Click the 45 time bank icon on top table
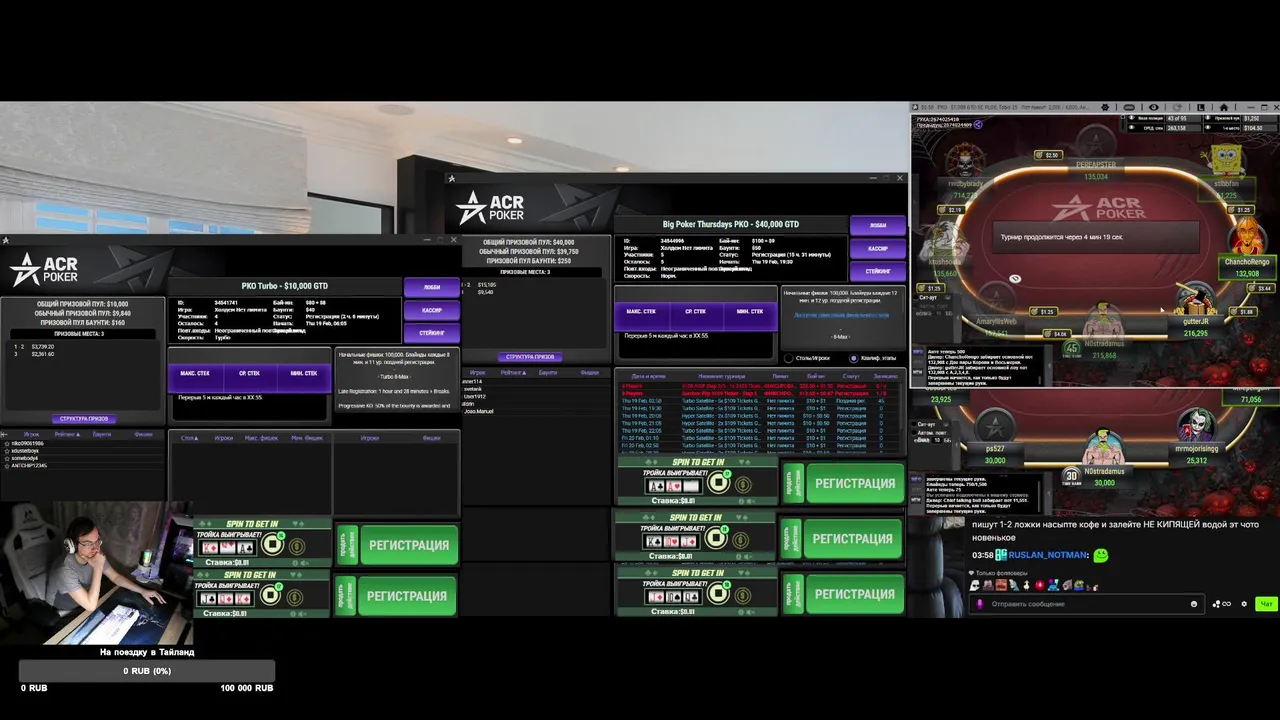1280x720 pixels. [1072, 348]
